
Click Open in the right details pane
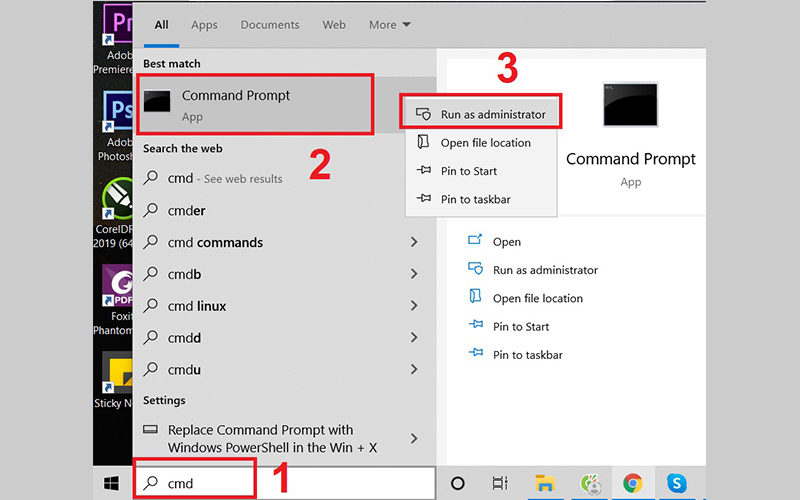[506, 242]
